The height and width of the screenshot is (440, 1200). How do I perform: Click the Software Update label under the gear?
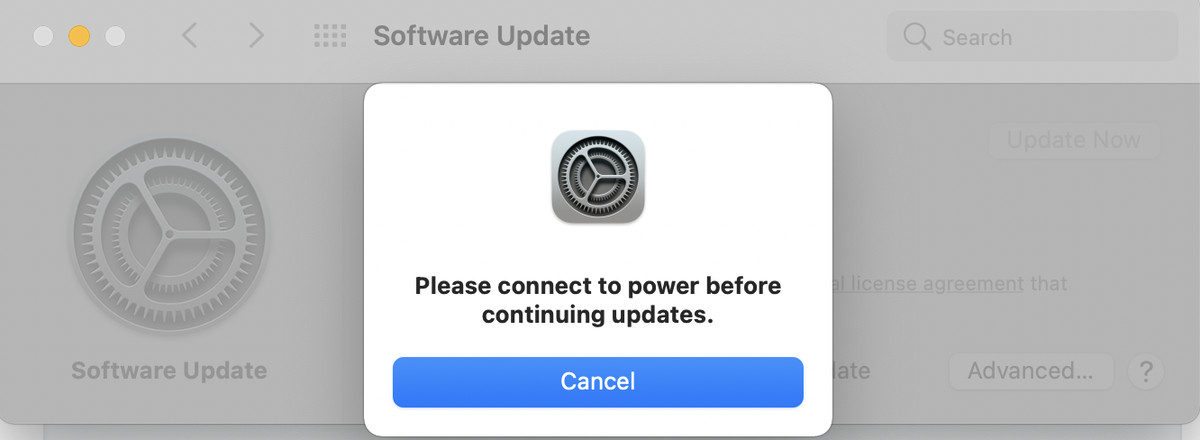tap(169, 371)
